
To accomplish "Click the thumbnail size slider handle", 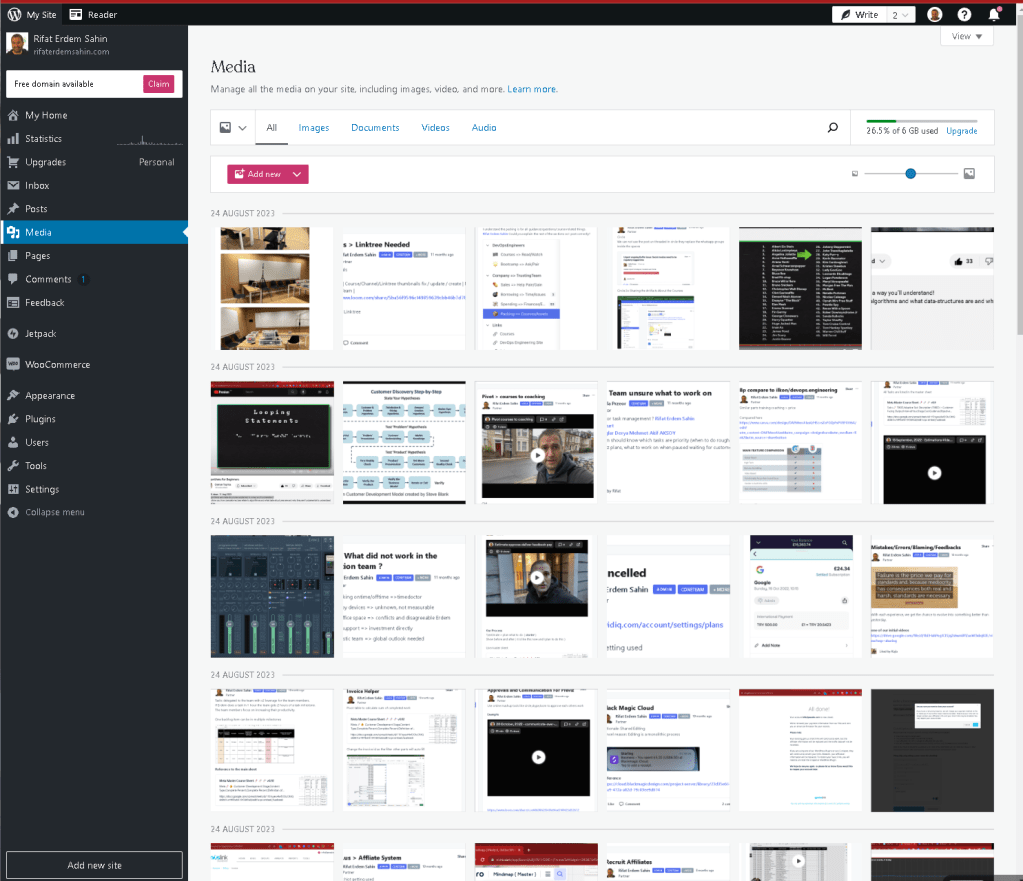I will (x=910, y=174).
